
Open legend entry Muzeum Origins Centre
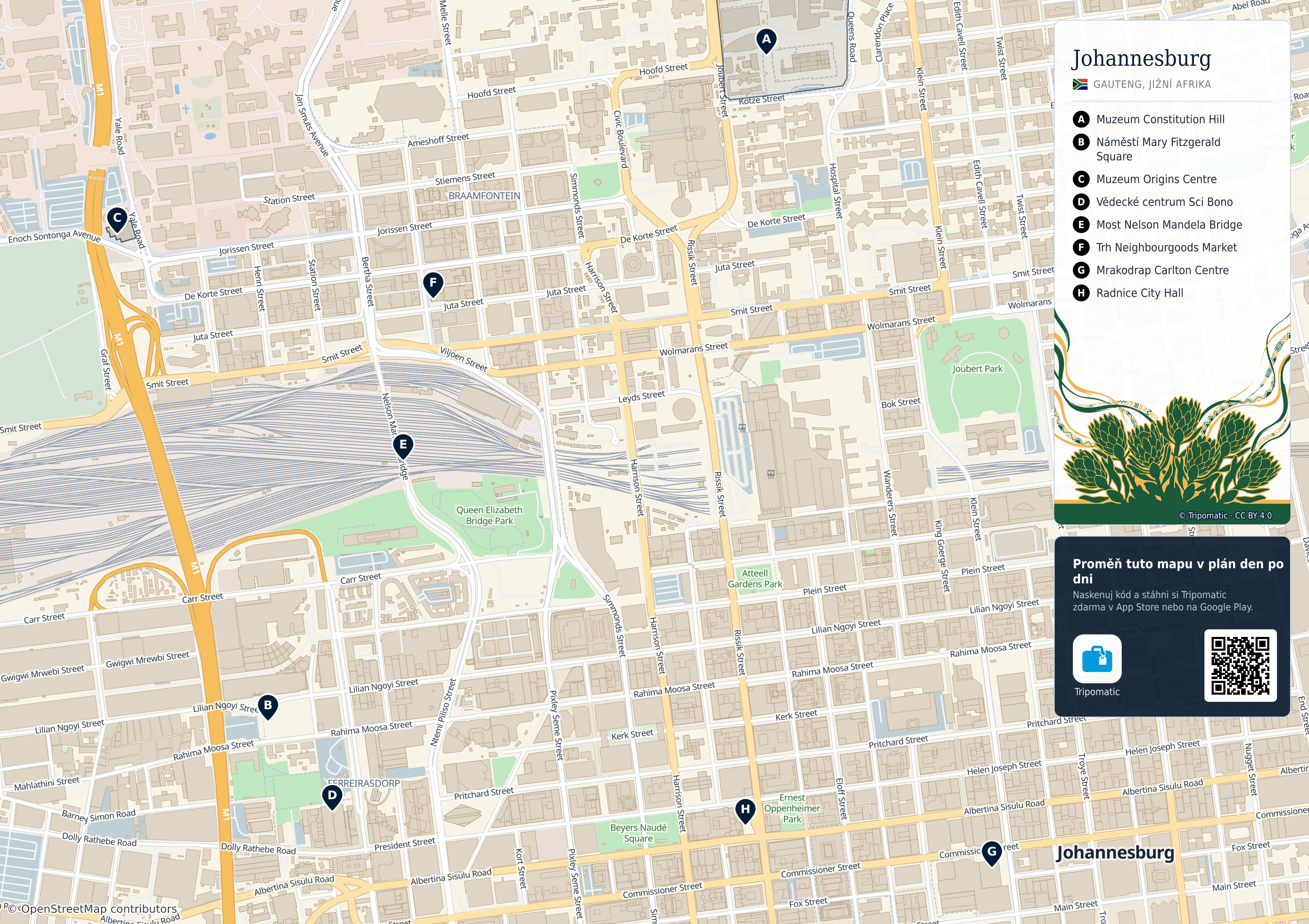point(1156,179)
